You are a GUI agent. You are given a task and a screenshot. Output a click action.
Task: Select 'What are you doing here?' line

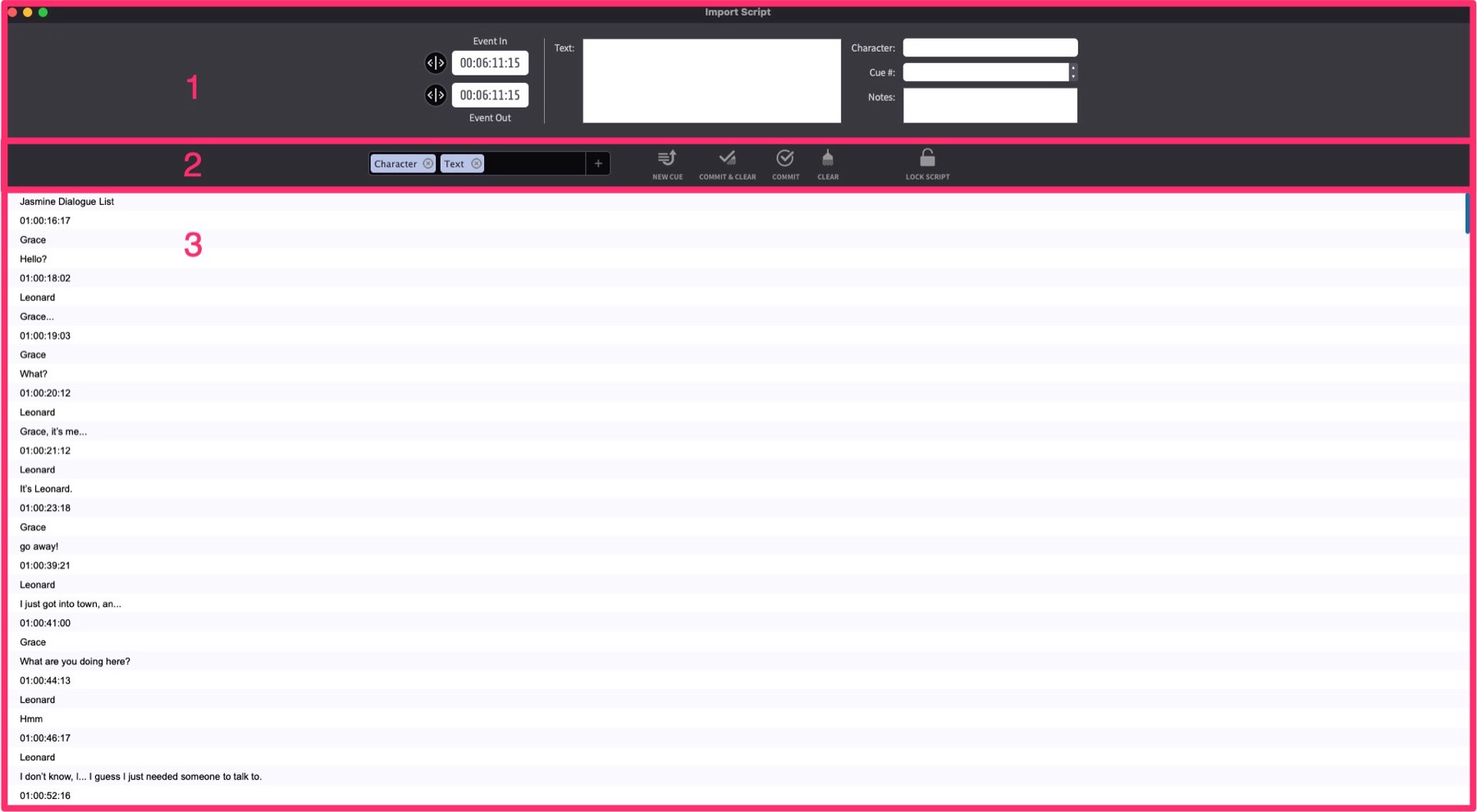[x=75, y=661]
